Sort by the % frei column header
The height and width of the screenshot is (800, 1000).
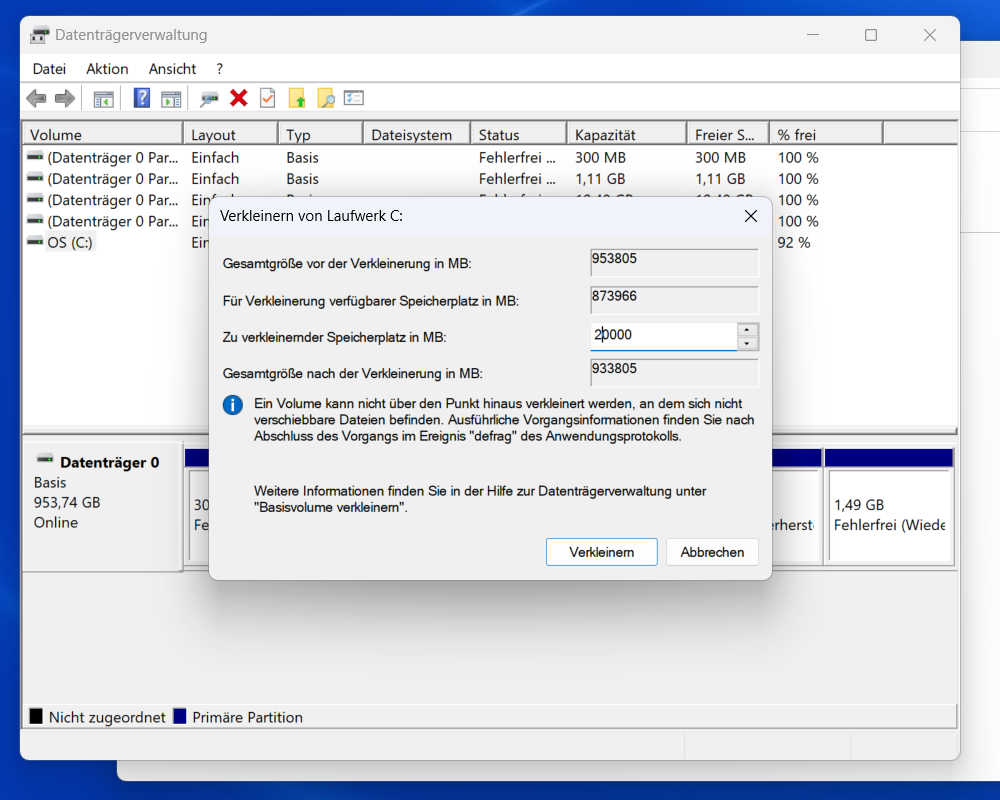click(x=827, y=135)
